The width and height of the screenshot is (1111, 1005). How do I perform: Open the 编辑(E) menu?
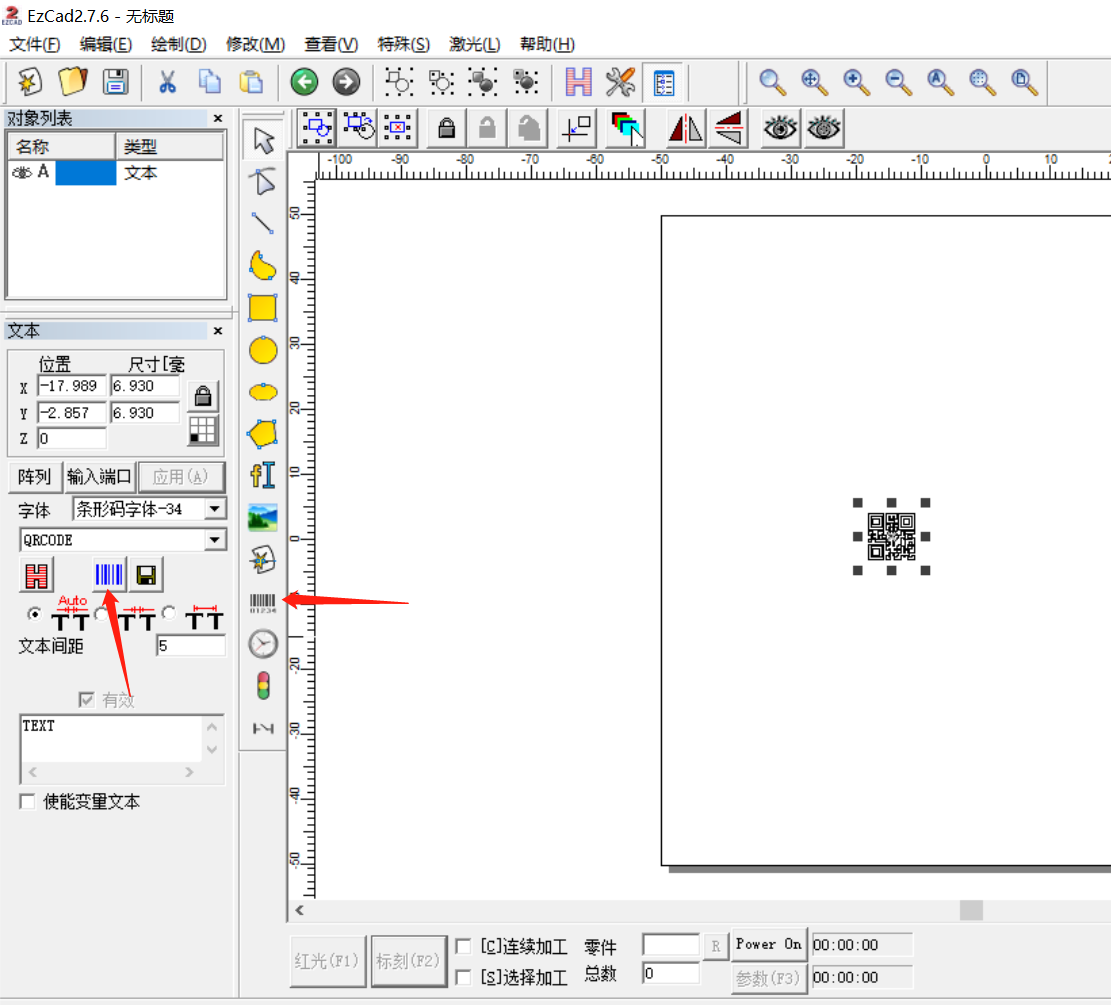click(106, 44)
